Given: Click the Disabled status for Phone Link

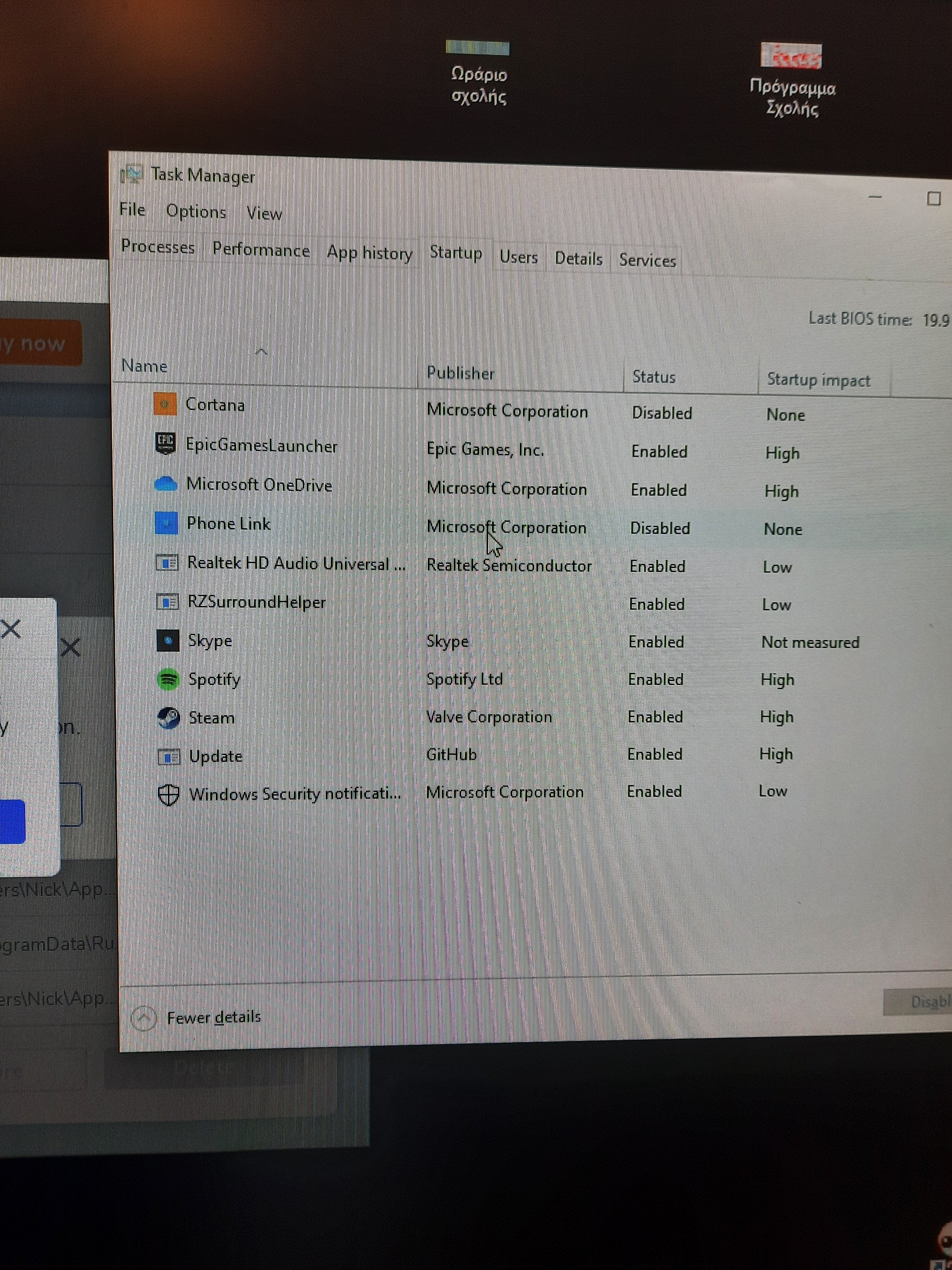Looking at the screenshot, I should coord(660,529).
